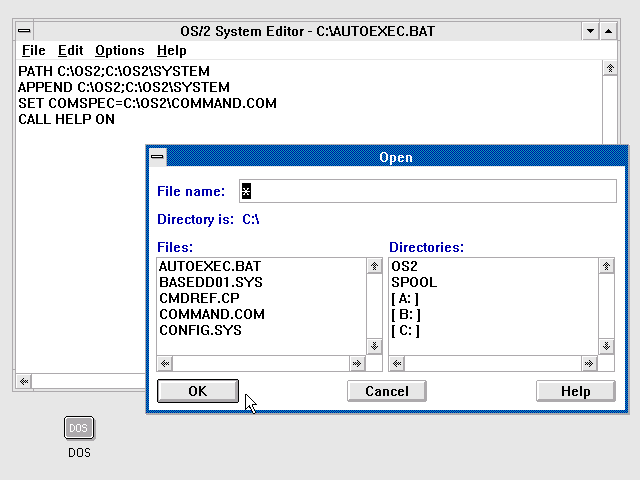Click the Files list vertical scrollbar track
Viewport: 640px width, 480px height.
(x=374, y=306)
